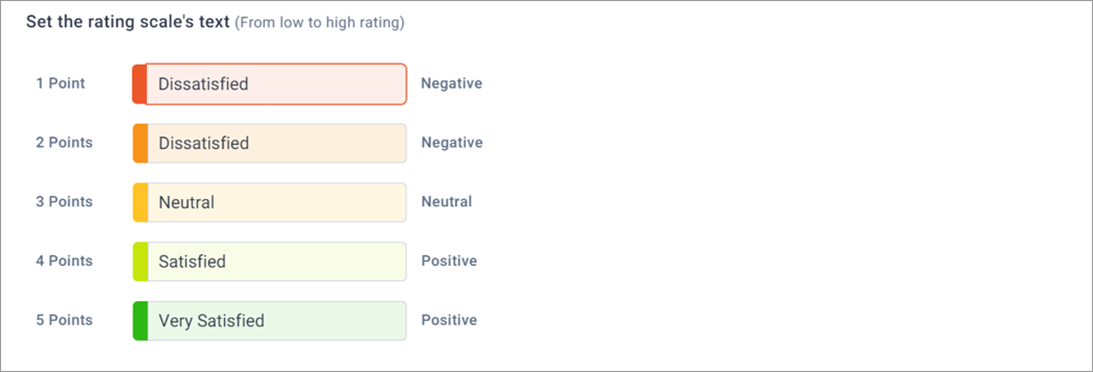This screenshot has width=1093, height=372.
Task: Click the Negative label beside 2 Points row
Action: [452, 143]
